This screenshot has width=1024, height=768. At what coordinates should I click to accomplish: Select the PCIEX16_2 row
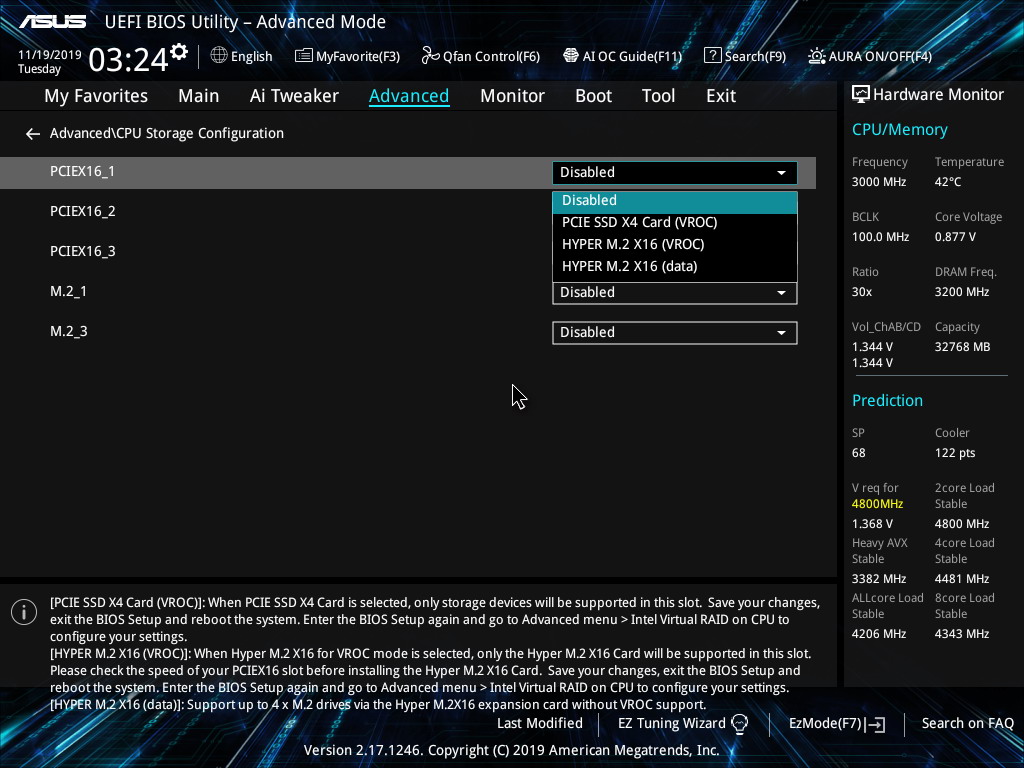coord(408,212)
